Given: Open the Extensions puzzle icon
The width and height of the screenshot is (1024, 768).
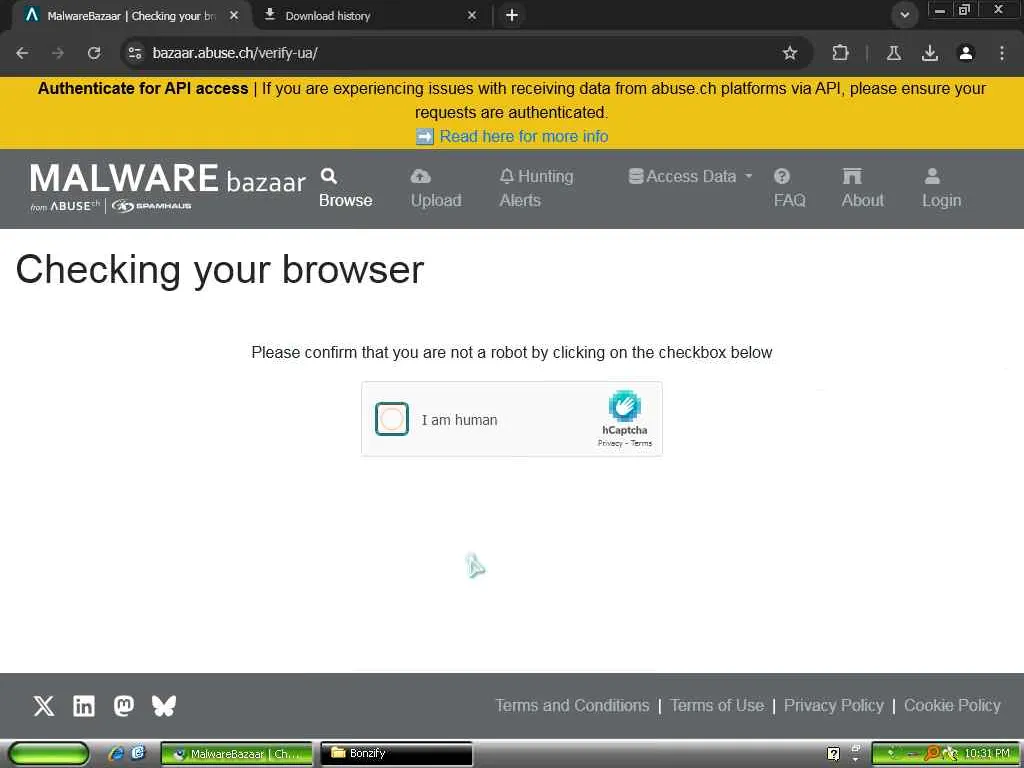Looking at the screenshot, I should (840, 53).
